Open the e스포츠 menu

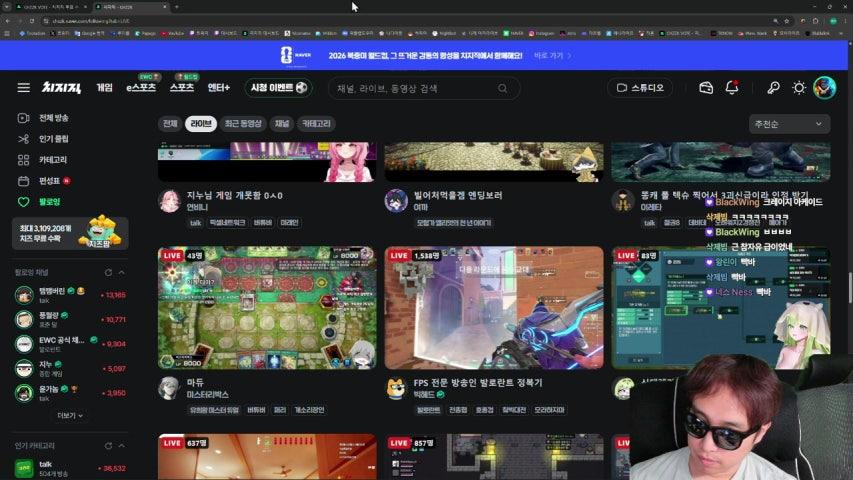point(141,88)
